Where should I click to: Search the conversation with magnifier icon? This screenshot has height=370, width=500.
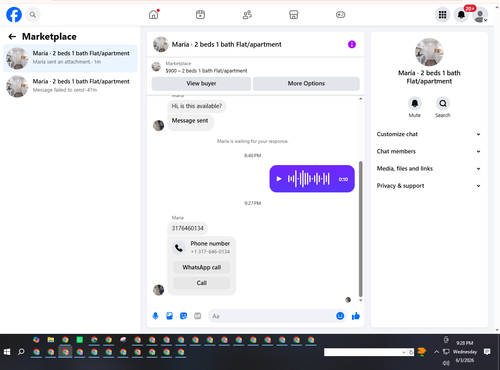pos(443,104)
